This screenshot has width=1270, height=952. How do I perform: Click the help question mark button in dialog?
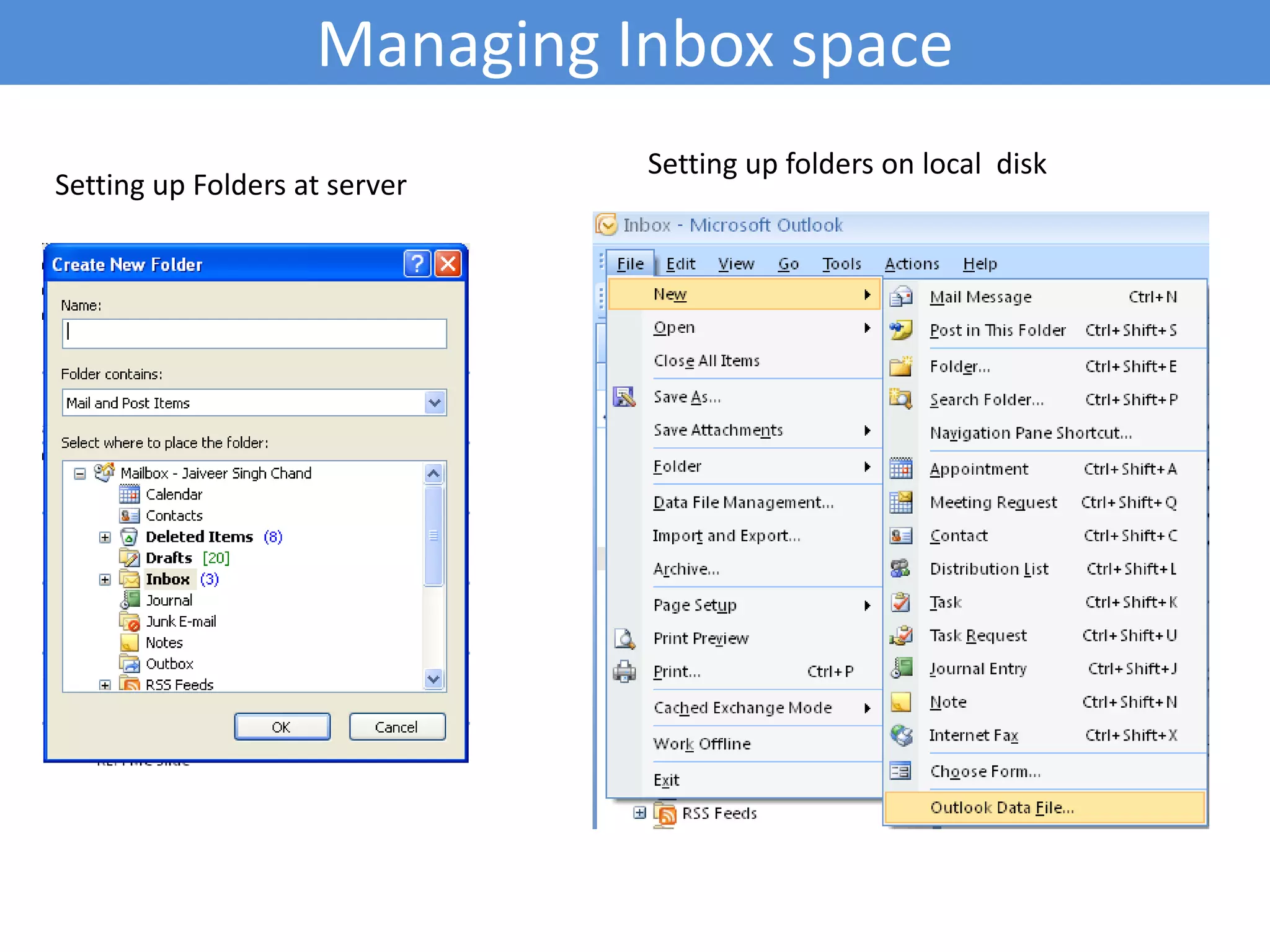tap(417, 263)
